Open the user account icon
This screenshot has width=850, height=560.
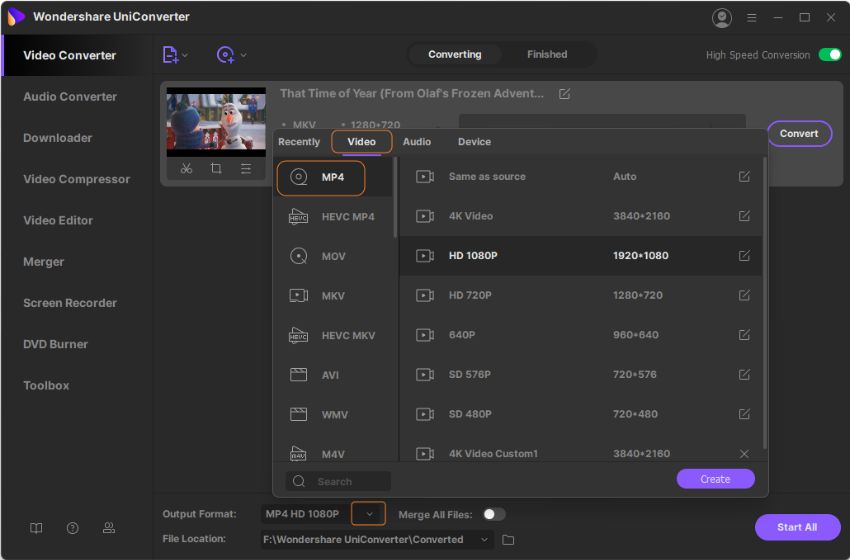pyautogui.click(x=722, y=18)
